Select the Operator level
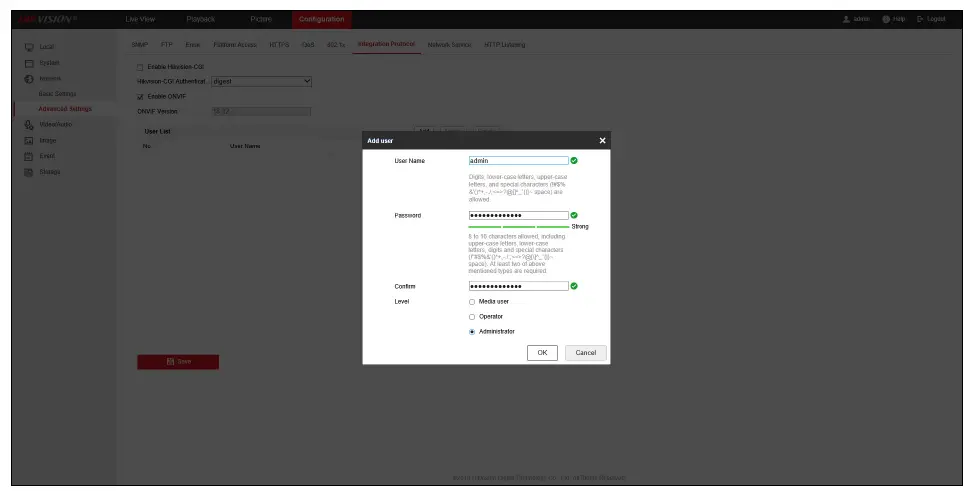 tap(472, 317)
